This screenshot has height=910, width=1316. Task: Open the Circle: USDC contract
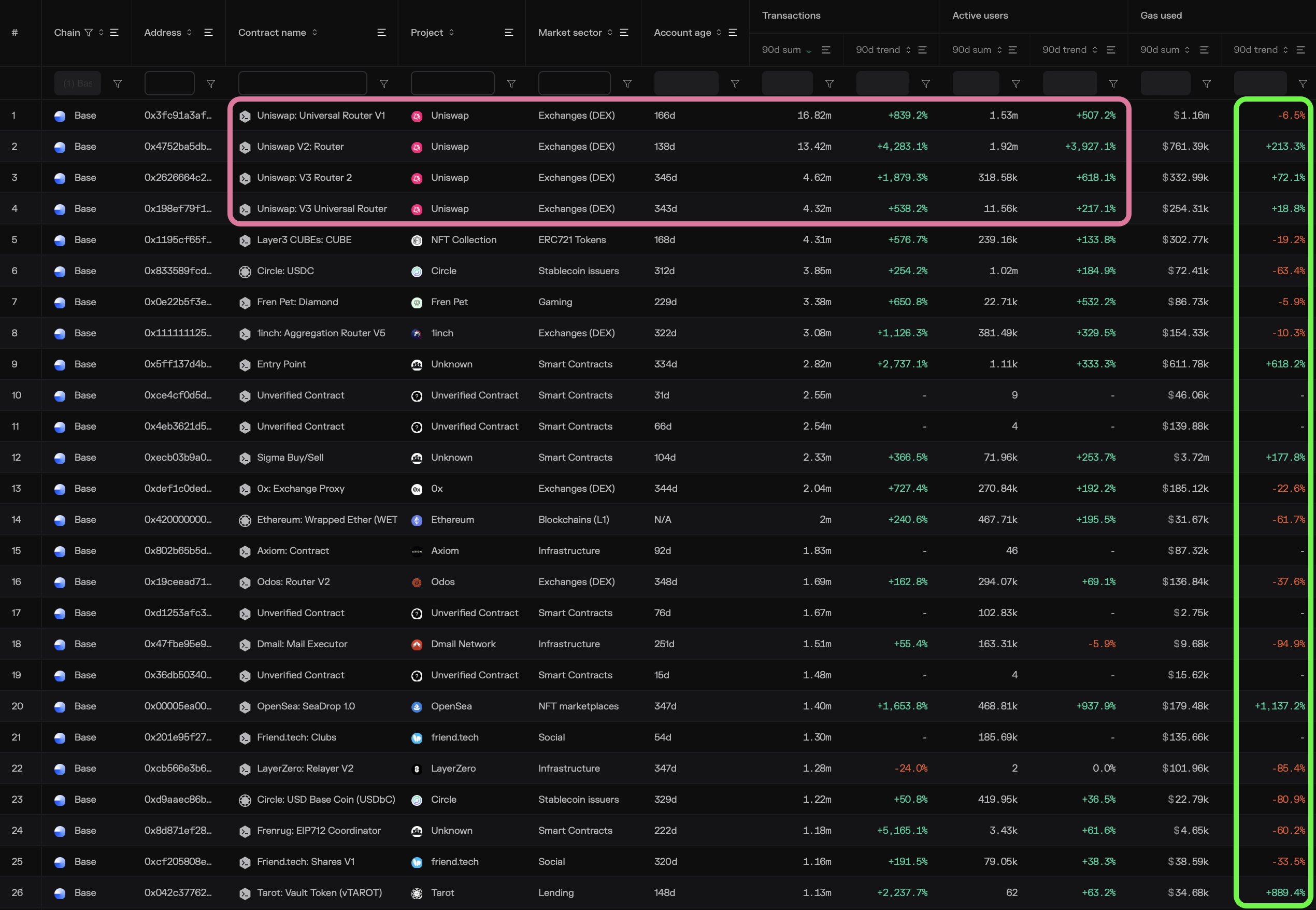[285, 271]
